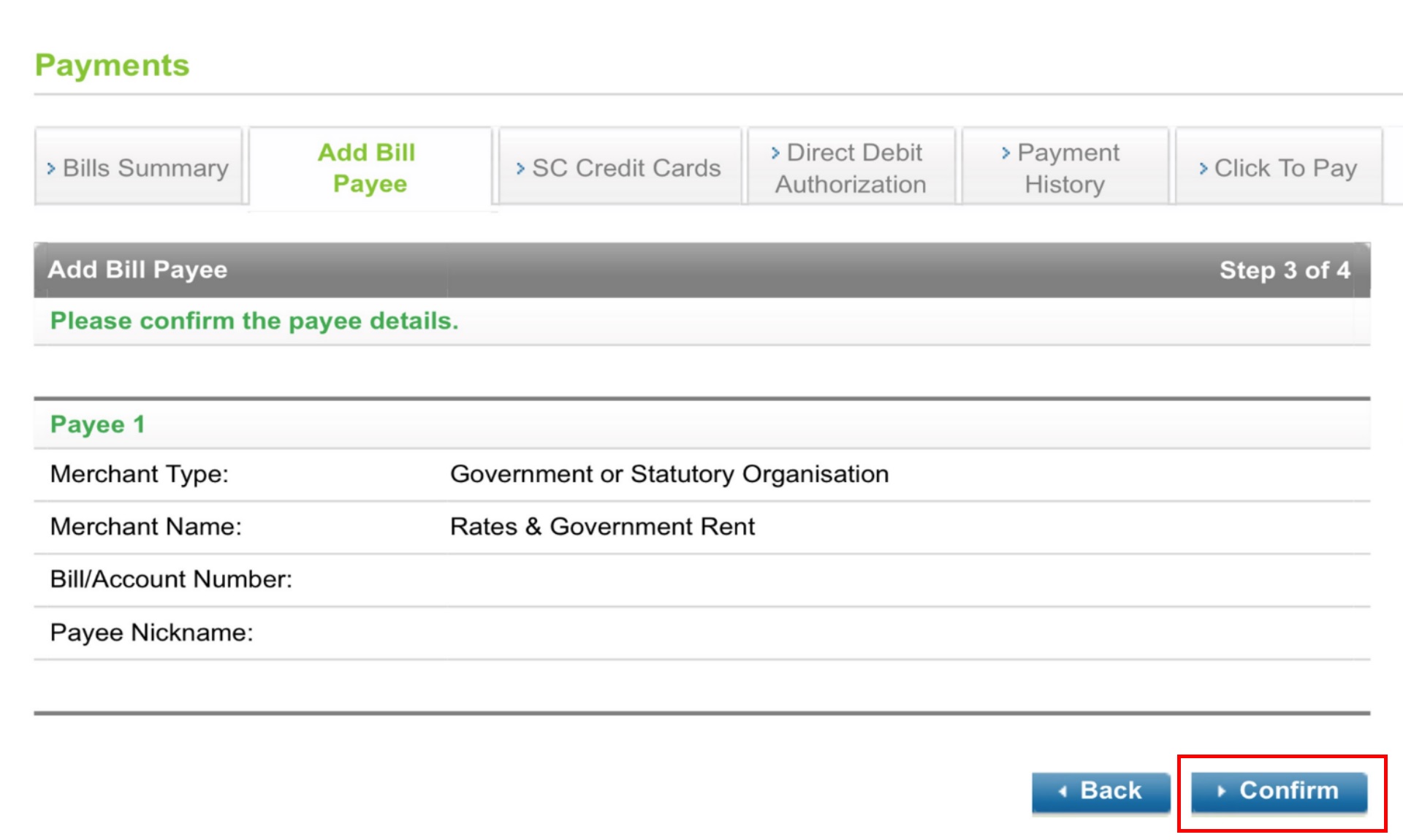Image resolution: width=1403 pixels, height=840 pixels.
Task: Switch to the Bills Summary tab
Action: coord(139,168)
